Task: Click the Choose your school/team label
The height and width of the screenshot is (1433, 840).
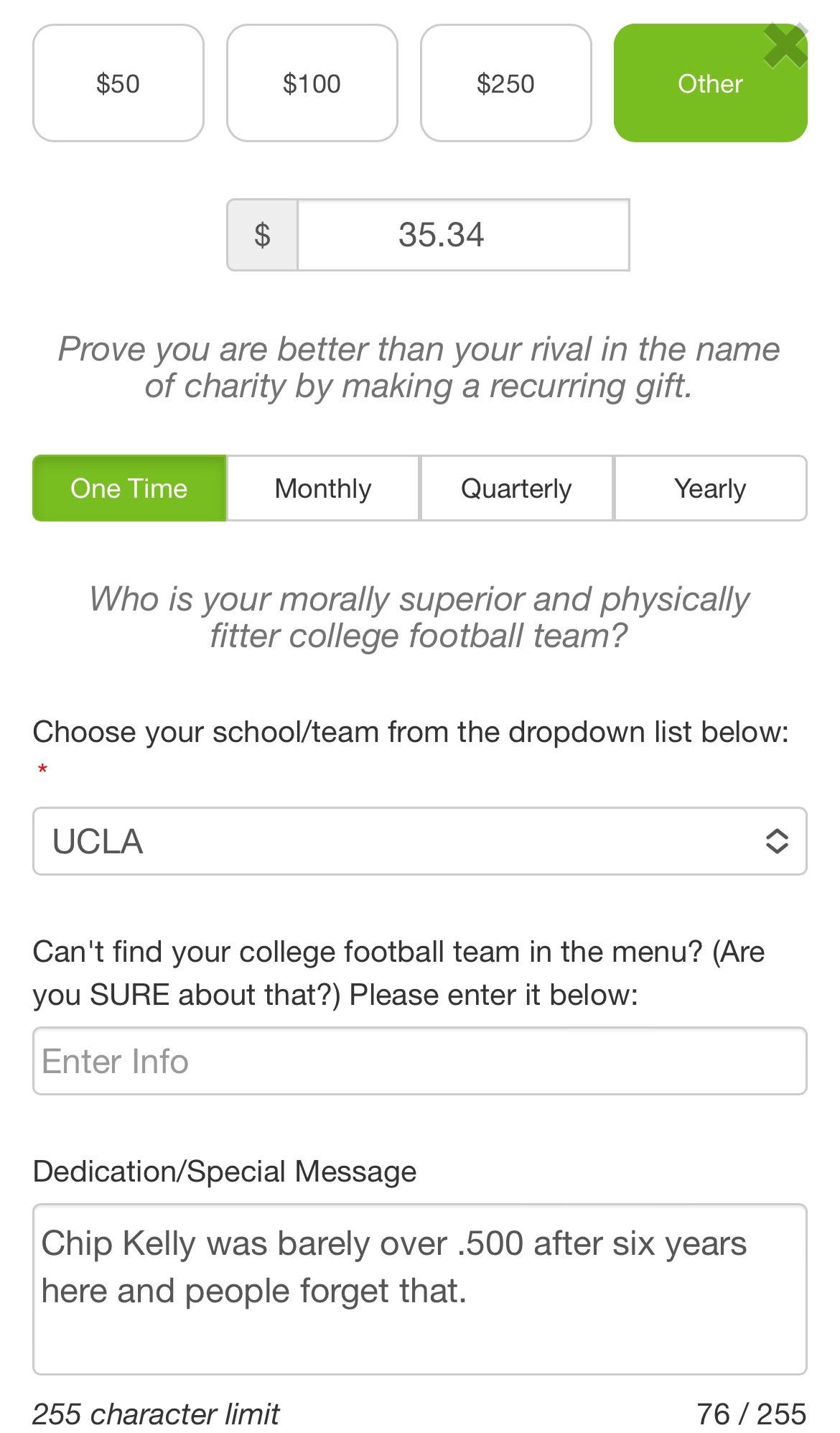Action: (411, 732)
